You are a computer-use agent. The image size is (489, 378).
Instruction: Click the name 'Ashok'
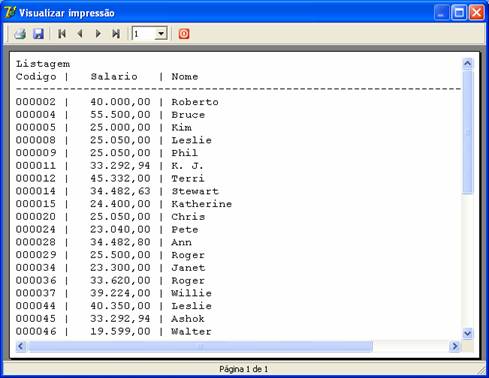[x=188, y=319]
